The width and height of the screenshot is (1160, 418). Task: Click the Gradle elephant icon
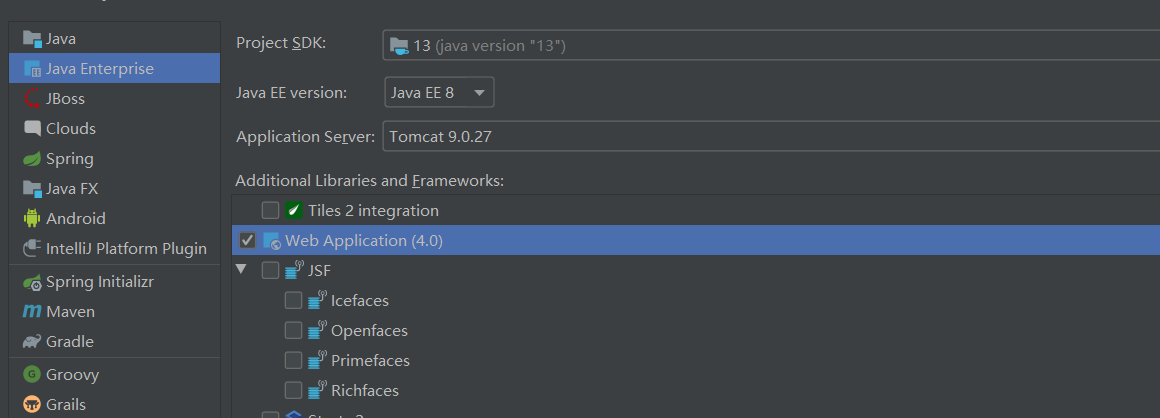point(31,341)
